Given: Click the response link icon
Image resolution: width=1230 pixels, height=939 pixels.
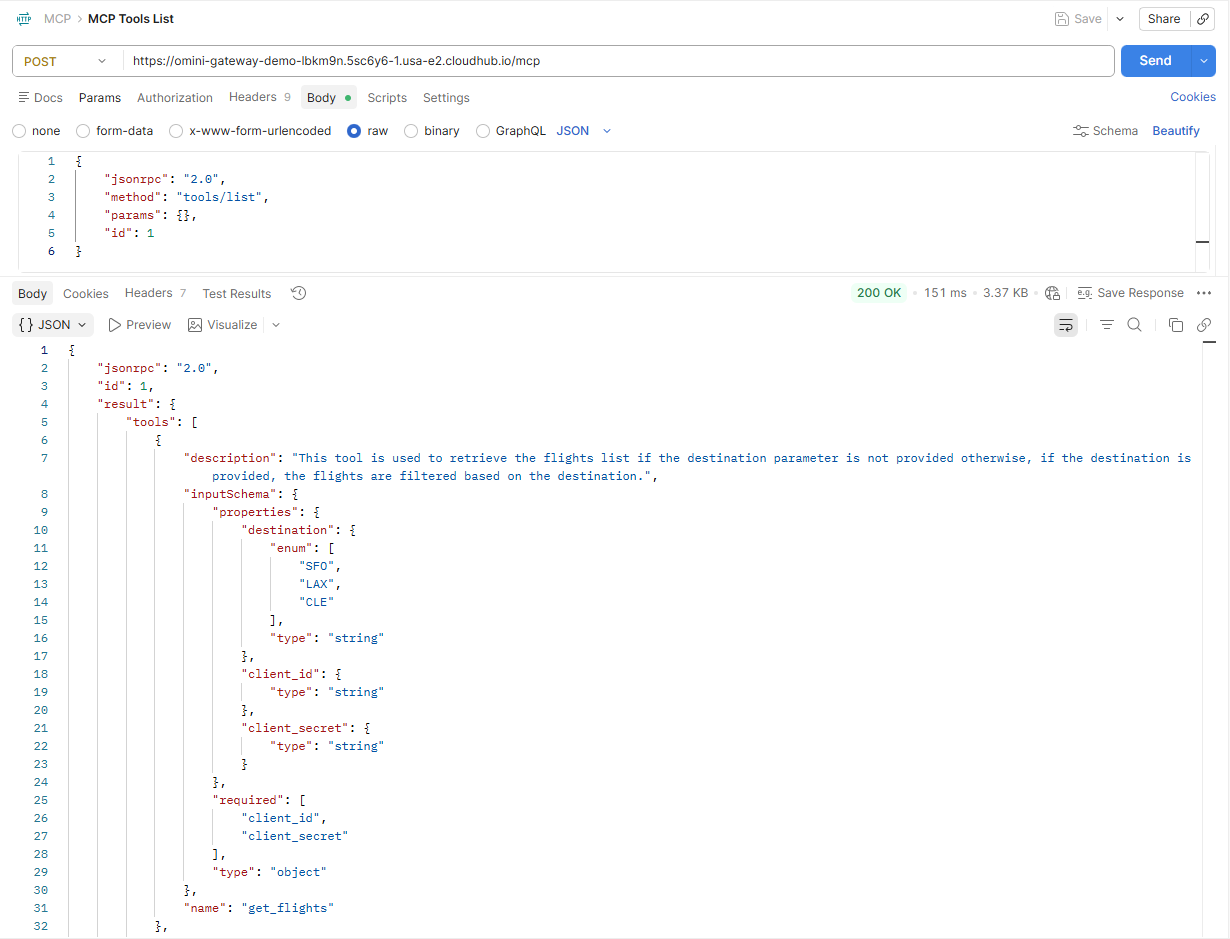Looking at the screenshot, I should point(1204,325).
